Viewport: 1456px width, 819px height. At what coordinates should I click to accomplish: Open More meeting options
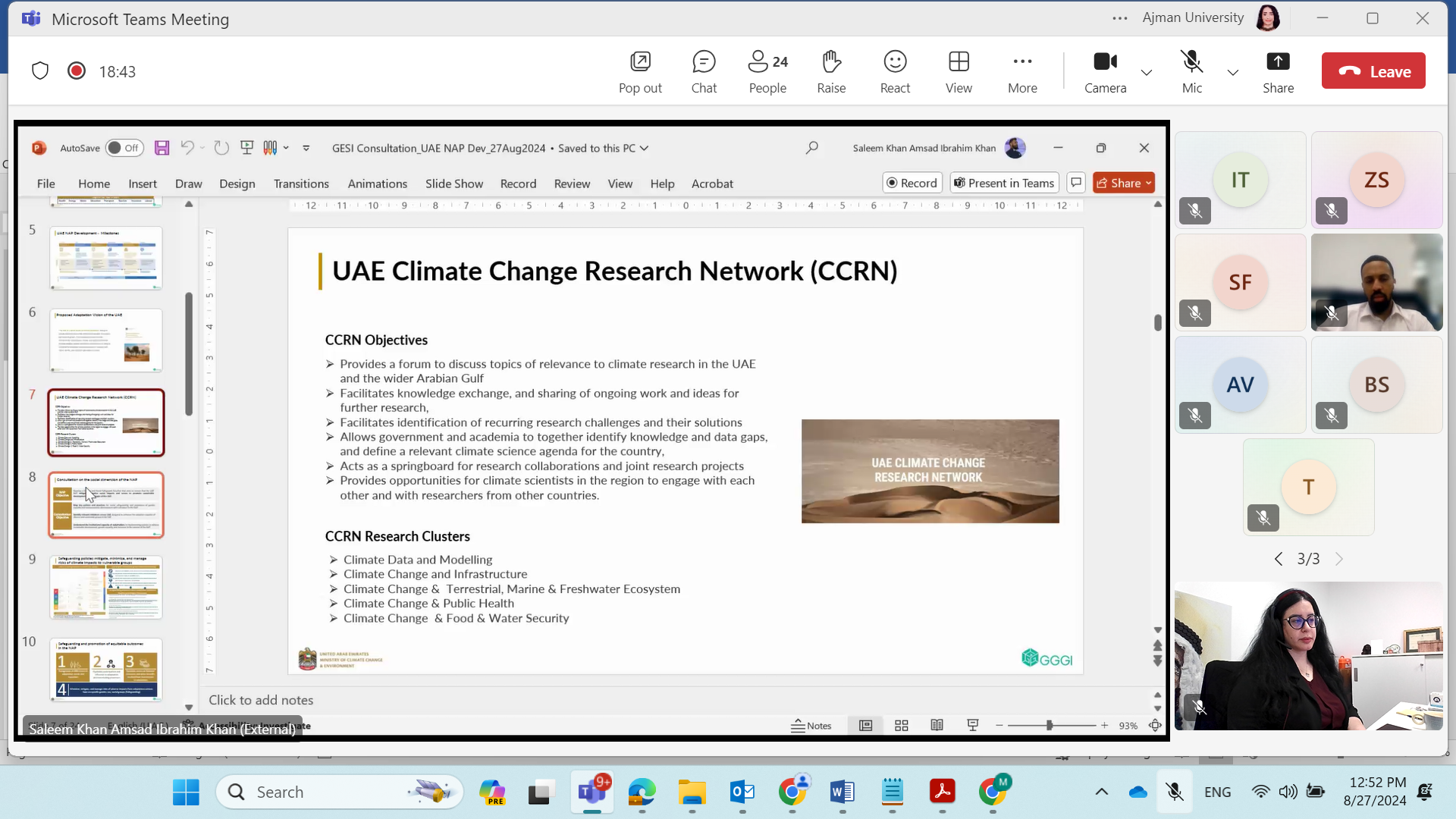[x=1022, y=71]
